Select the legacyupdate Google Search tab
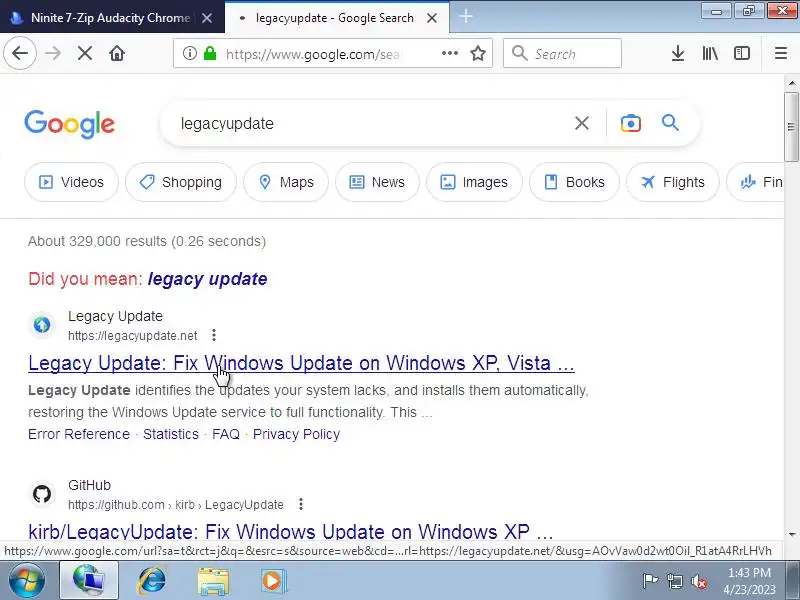 (x=334, y=18)
